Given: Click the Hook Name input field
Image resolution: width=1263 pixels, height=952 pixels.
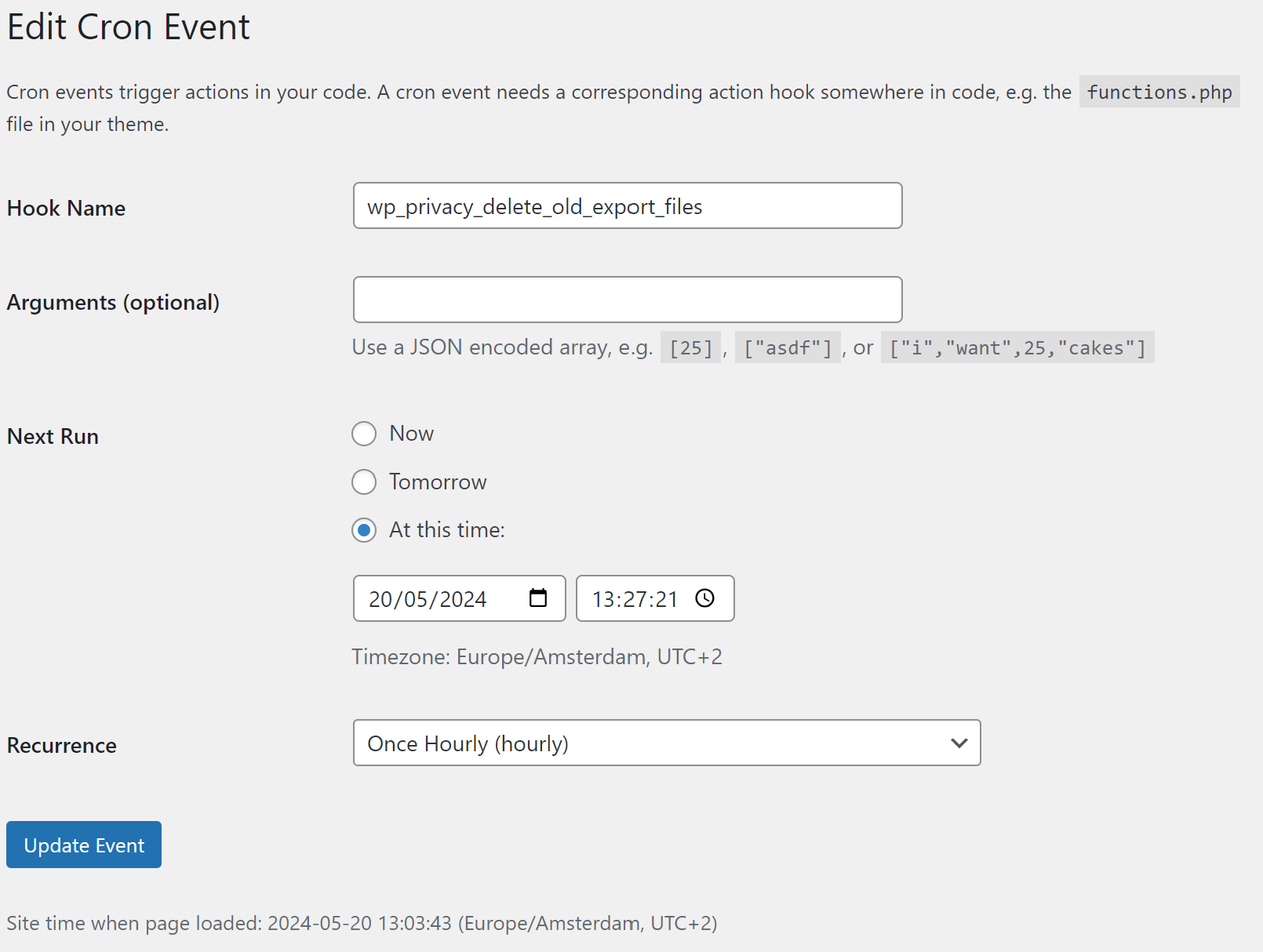Looking at the screenshot, I should tap(627, 206).
